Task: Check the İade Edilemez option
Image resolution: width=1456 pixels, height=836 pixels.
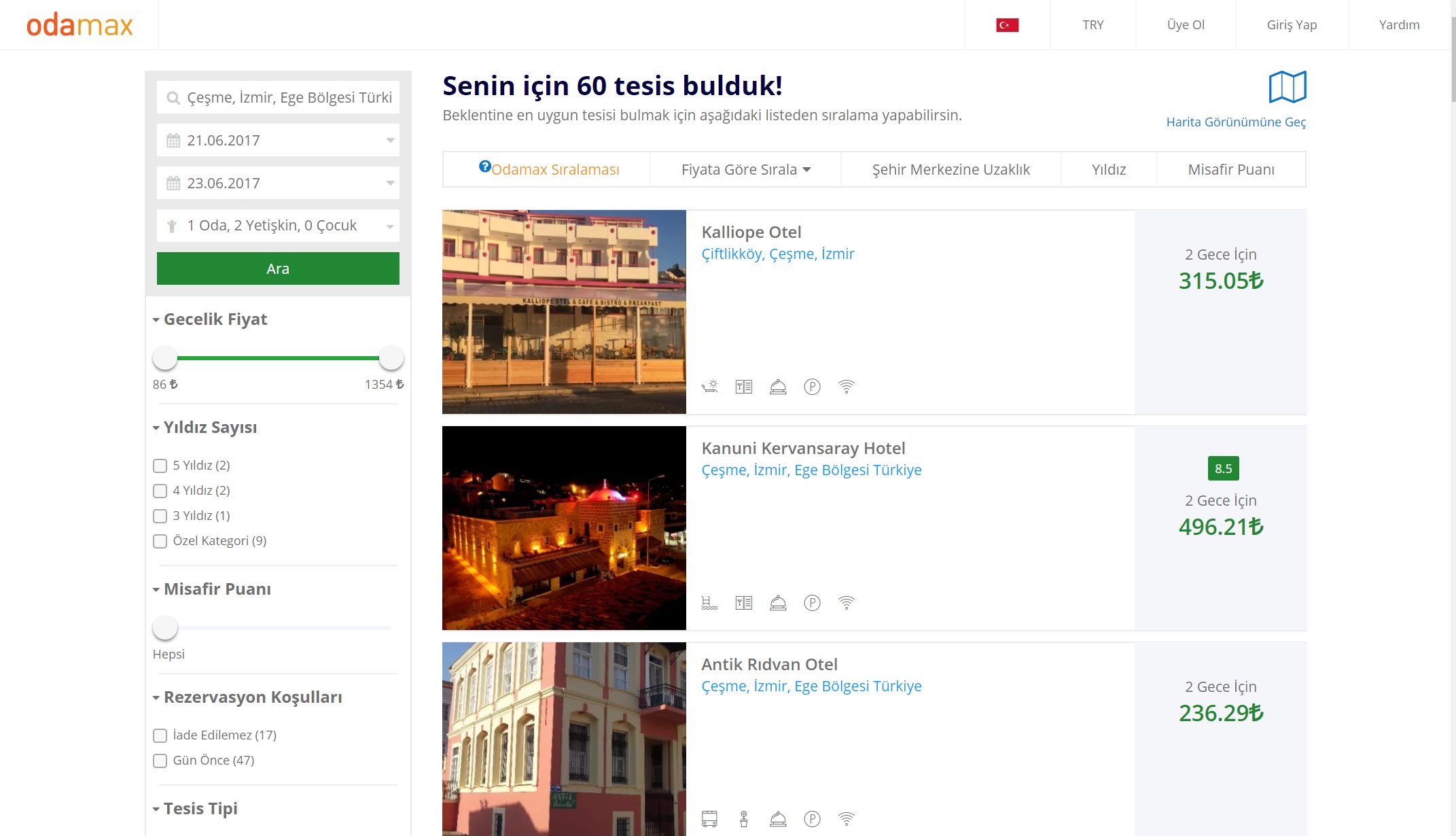Action: (x=160, y=735)
